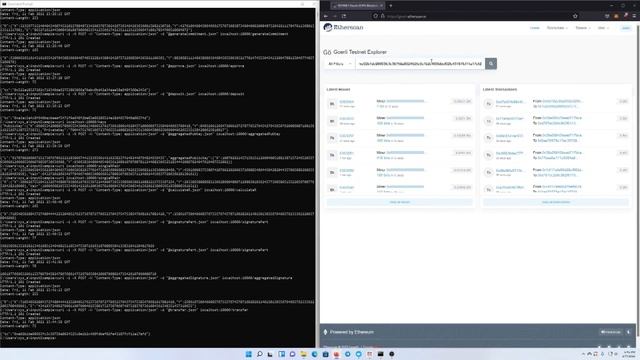
Task: Click the orange fox extension icon
Action: 616,16
